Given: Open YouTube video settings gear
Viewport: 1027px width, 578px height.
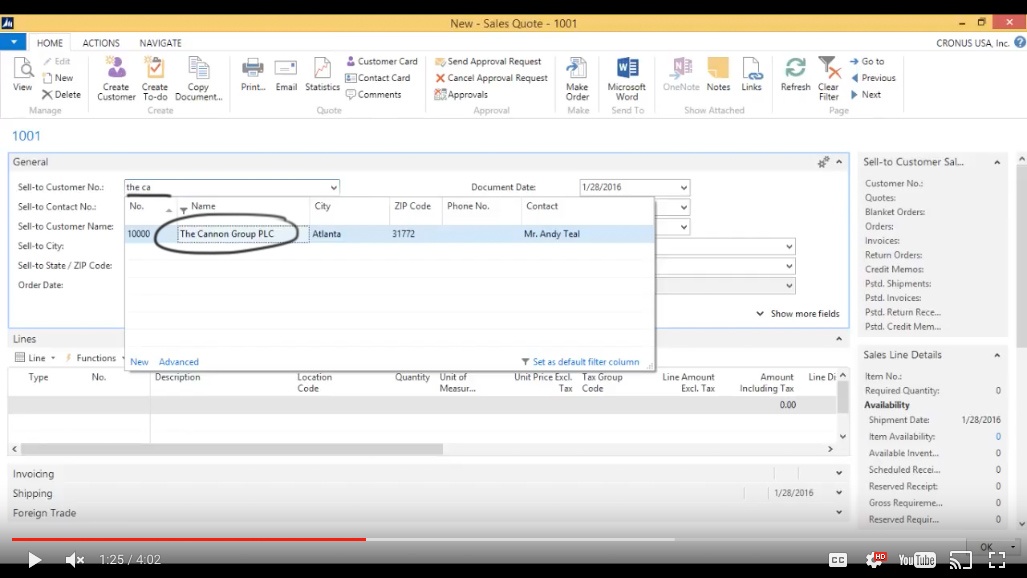Looking at the screenshot, I should coord(875,559).
